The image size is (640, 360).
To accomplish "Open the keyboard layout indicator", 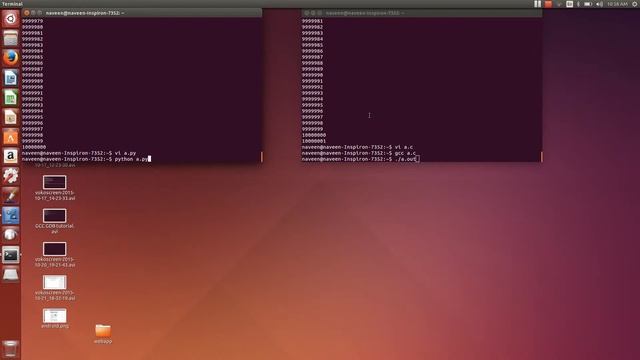I will 569,4.
